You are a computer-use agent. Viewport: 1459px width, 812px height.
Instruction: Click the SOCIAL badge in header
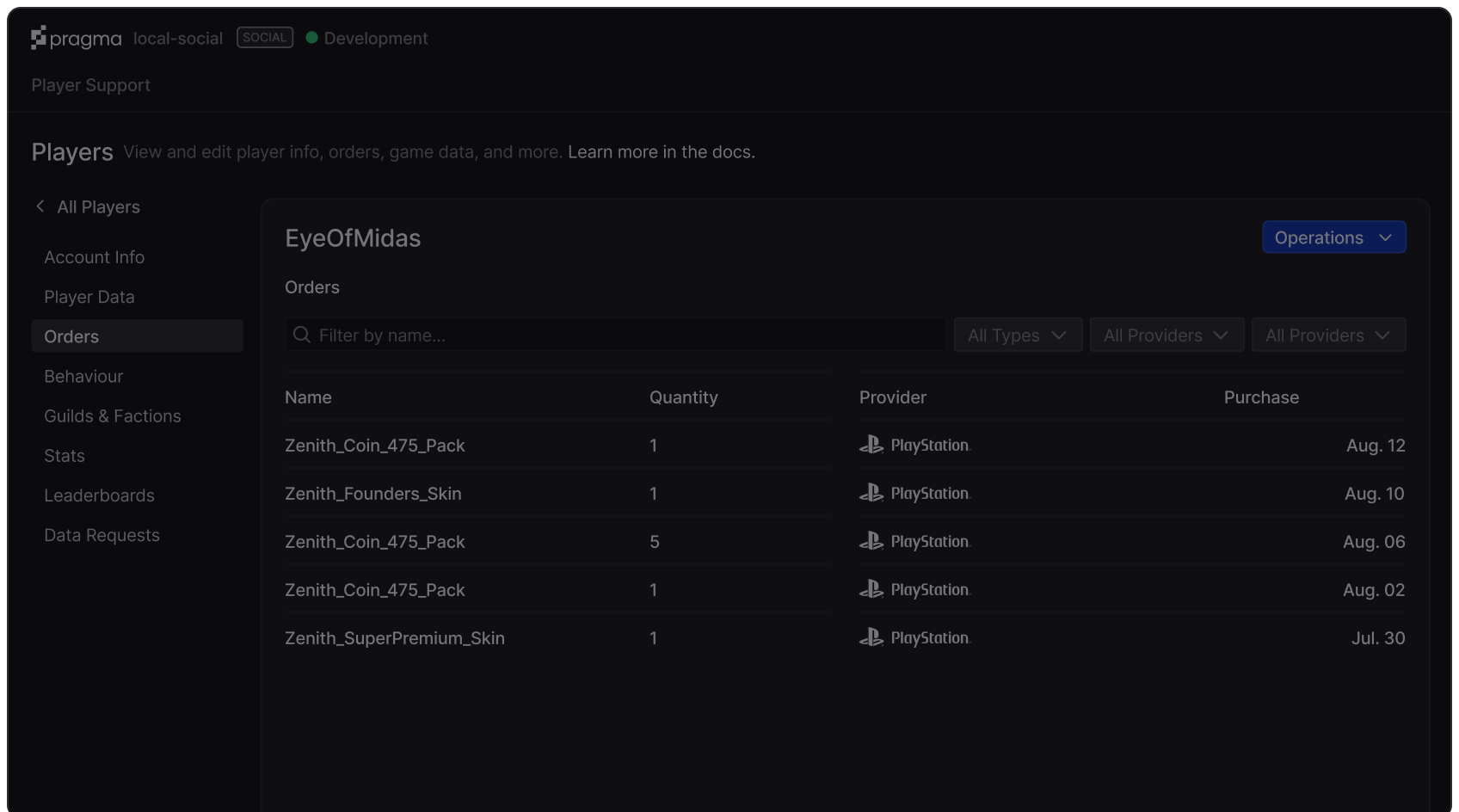pyautogui.click(x=265, y=38)
